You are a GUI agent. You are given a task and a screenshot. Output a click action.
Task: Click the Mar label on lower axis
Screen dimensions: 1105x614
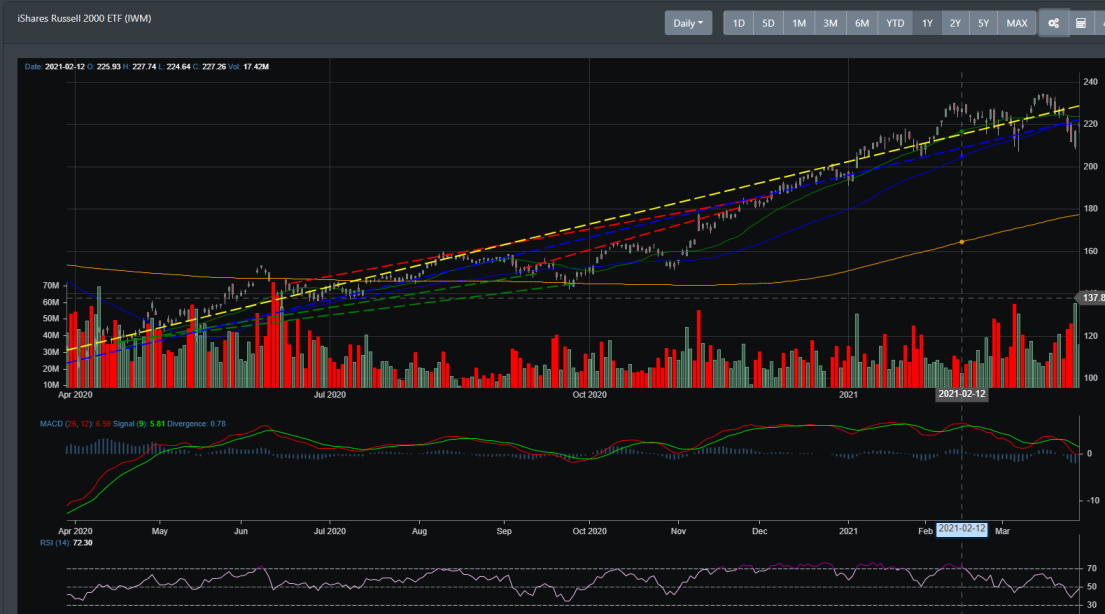[1002, 531]
